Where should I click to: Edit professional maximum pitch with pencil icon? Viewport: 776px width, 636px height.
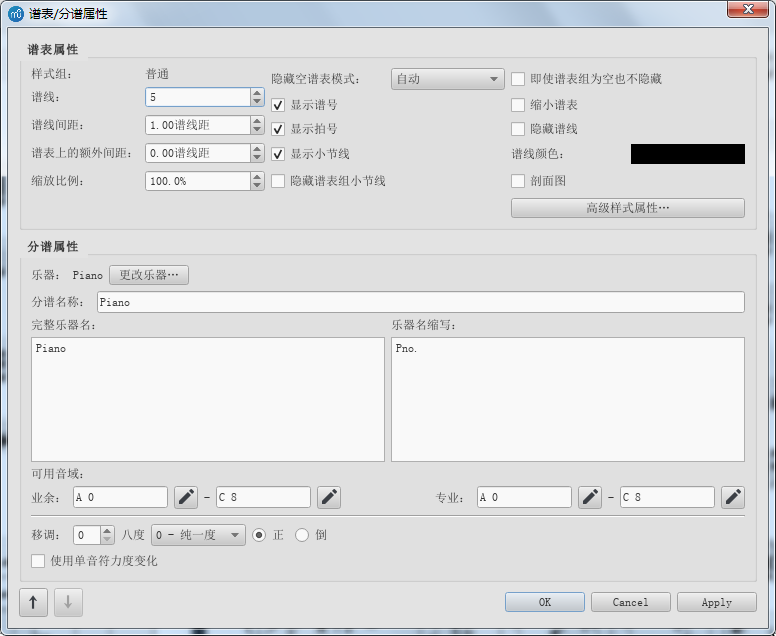pos(733,497)
